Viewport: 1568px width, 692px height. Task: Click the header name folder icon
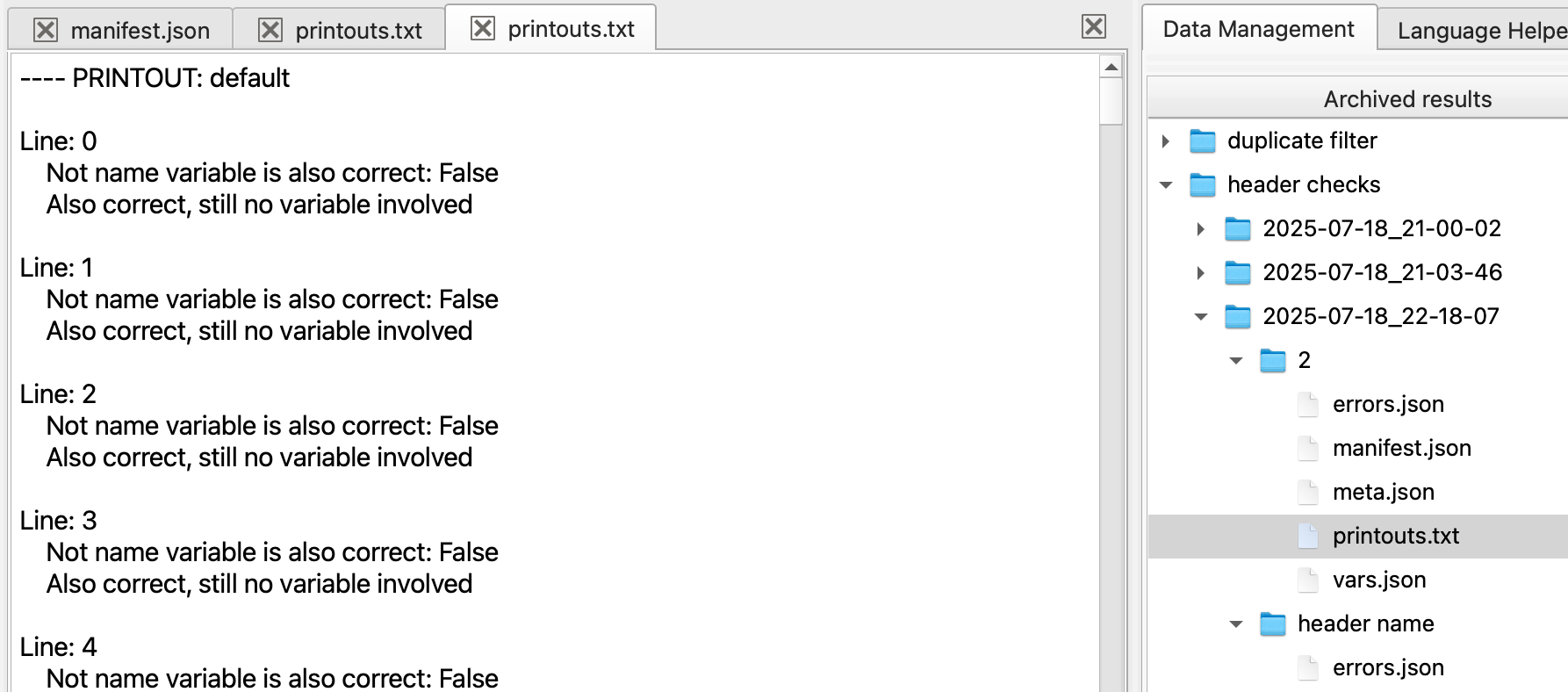(1272, 624)
